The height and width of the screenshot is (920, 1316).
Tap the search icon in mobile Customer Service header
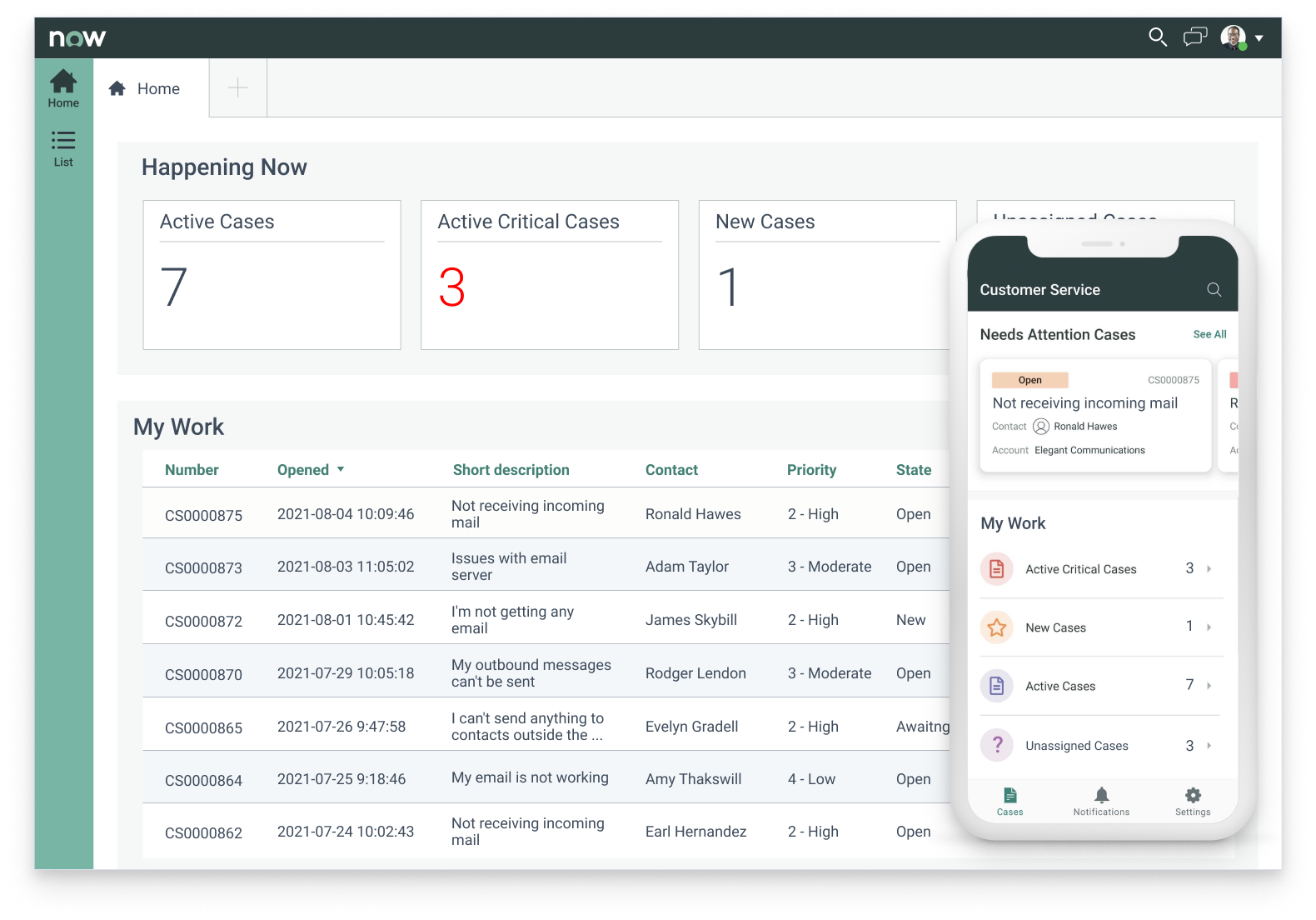1214,289
